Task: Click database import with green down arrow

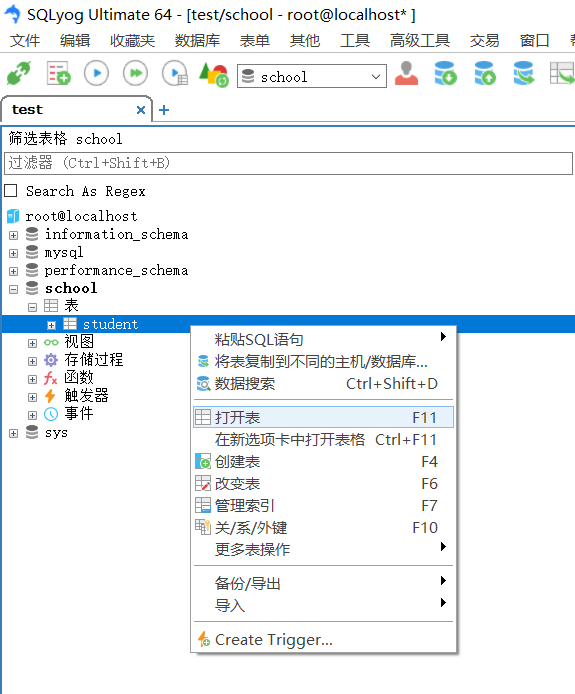Action: (x=445, y=73)
